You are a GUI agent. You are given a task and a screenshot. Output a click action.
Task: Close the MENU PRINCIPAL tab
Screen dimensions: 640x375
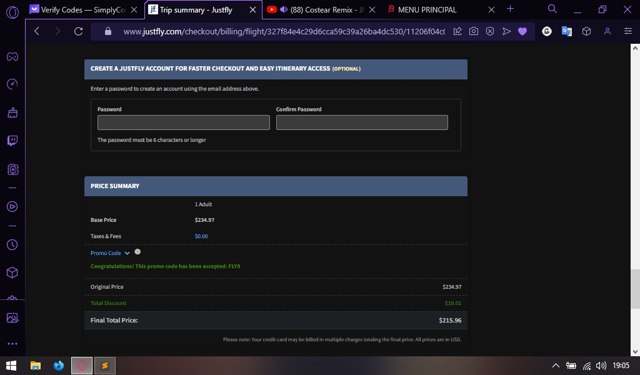491,10
